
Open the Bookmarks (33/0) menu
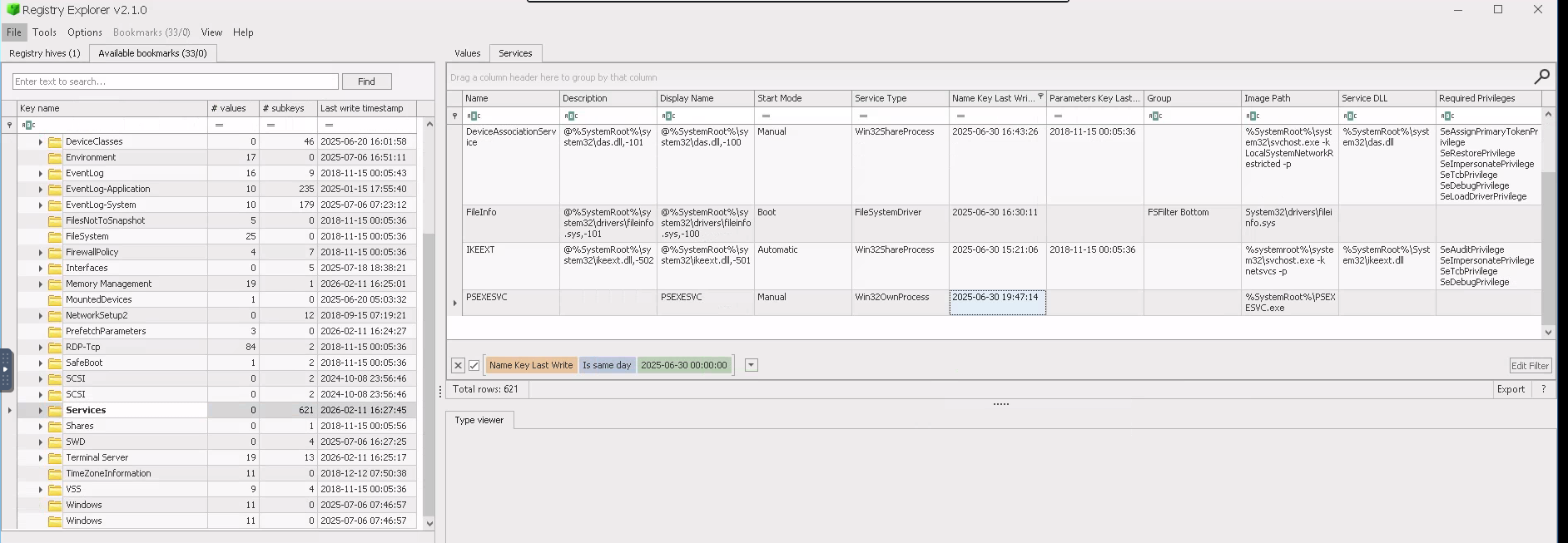151,32
